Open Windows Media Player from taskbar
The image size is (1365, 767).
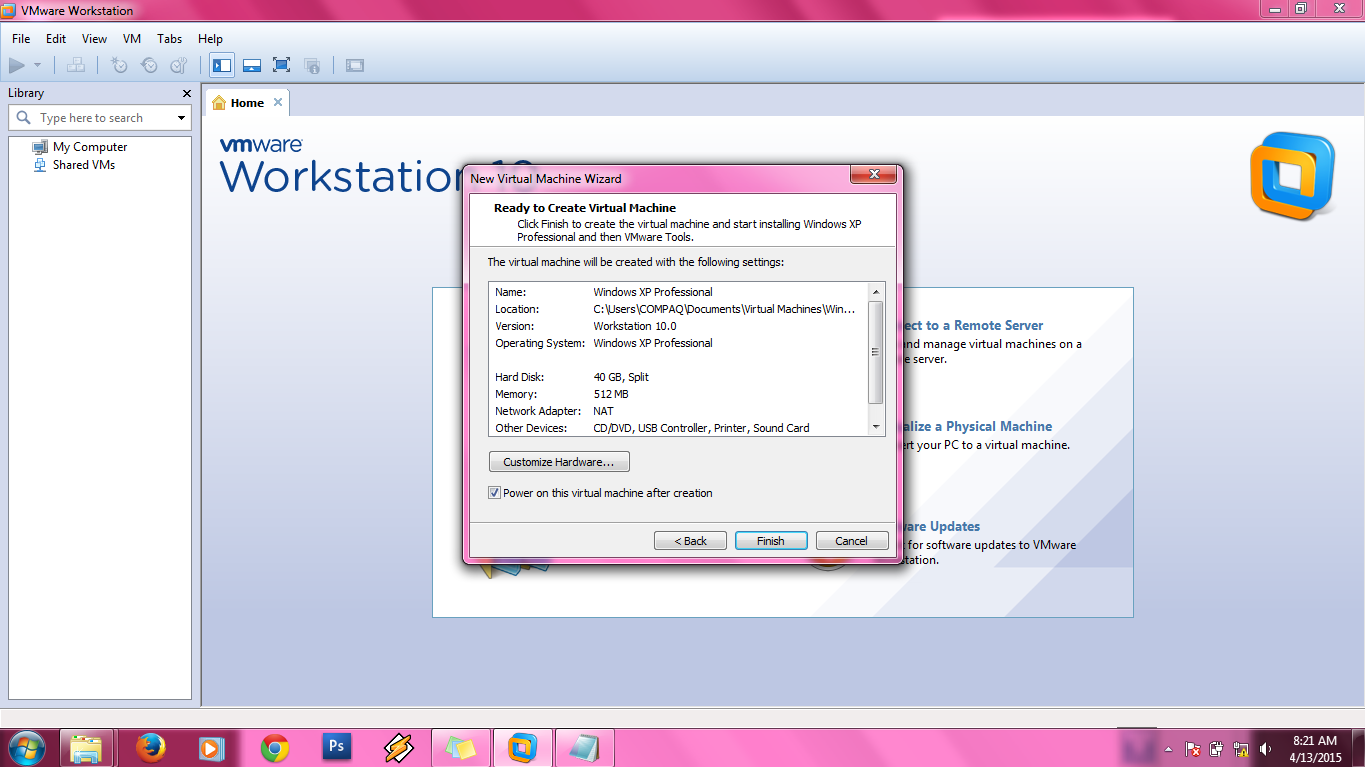click(x=211, y=748)
